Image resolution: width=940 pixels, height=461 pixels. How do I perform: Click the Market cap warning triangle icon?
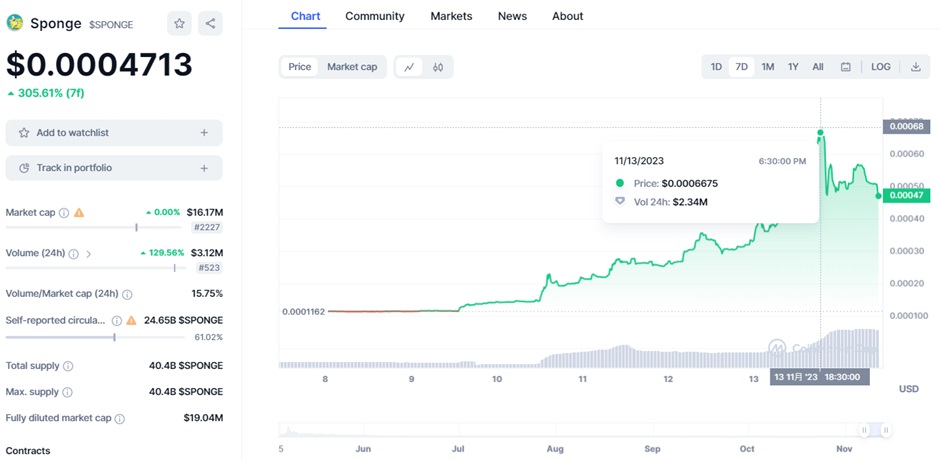pyautogui.click(x=79, y=213)
